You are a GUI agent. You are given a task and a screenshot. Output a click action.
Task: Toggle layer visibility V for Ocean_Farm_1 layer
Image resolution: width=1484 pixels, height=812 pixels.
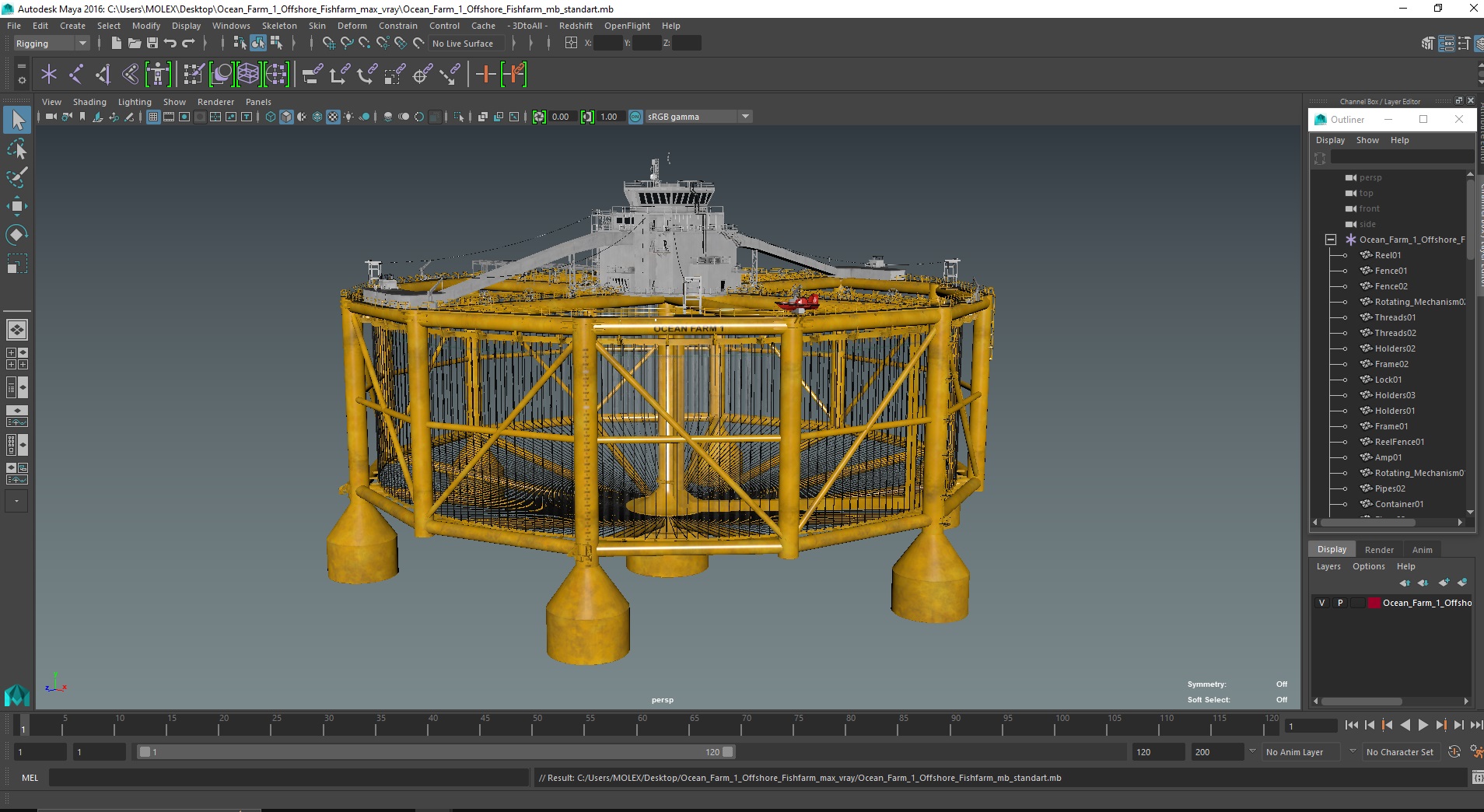coord(1321,603)
